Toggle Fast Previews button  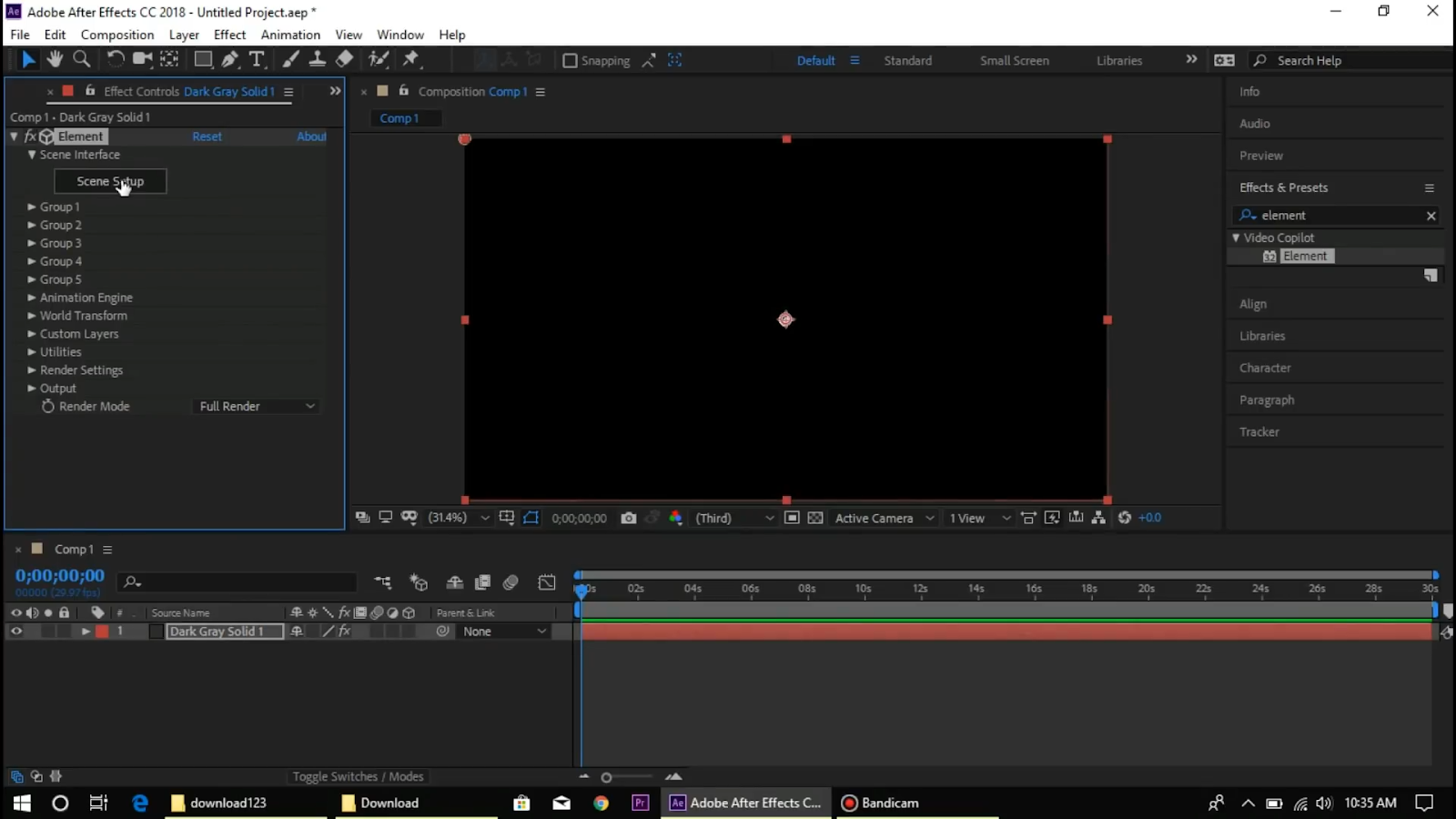pyautogui.click(x=1052, y=518)
